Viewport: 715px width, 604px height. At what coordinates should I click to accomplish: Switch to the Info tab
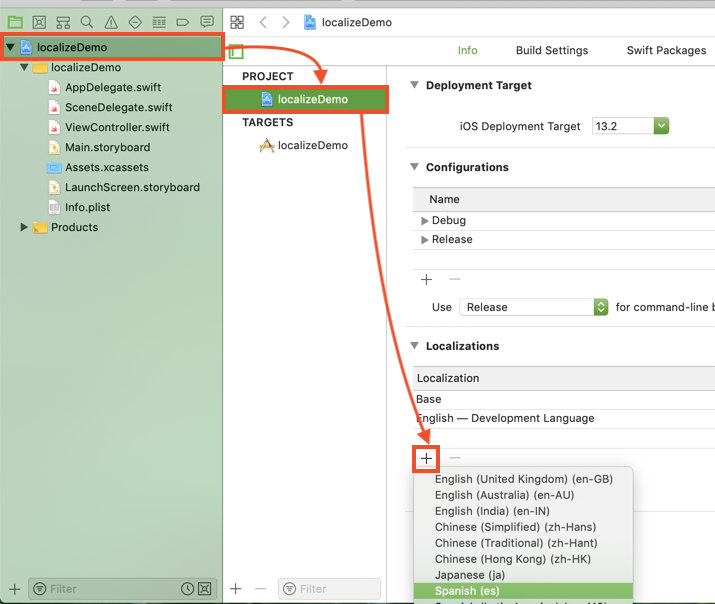[467, 50]
